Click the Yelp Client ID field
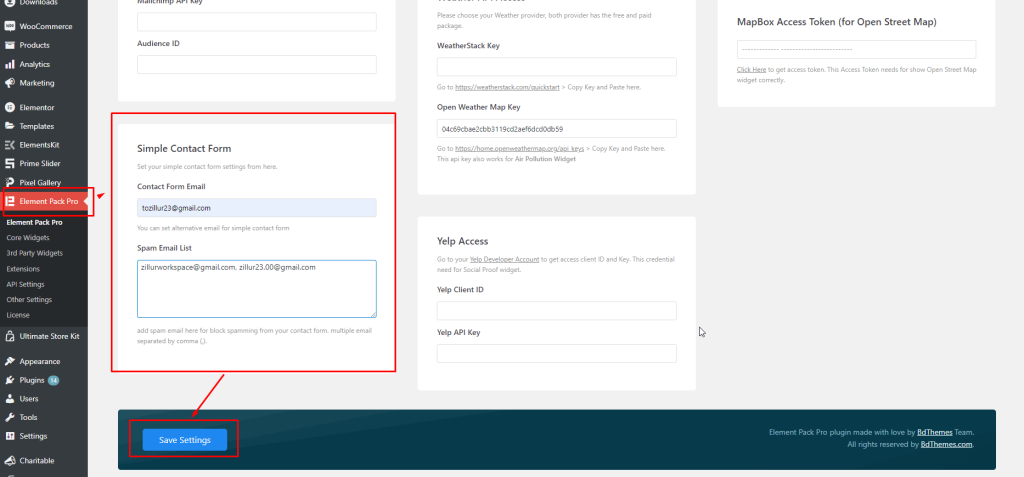 point(556,311)
